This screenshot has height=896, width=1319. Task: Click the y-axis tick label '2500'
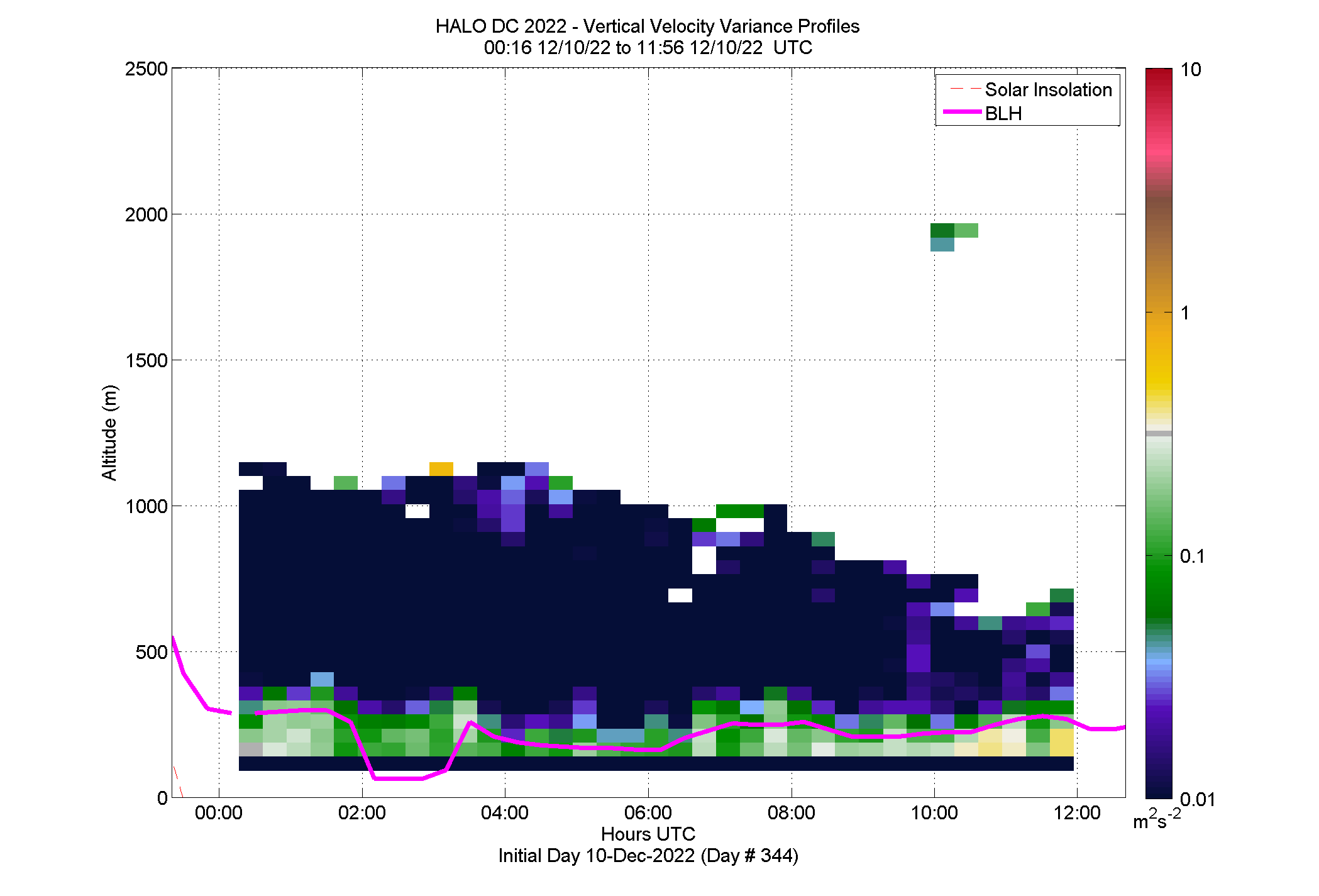[x=146, y=69]
